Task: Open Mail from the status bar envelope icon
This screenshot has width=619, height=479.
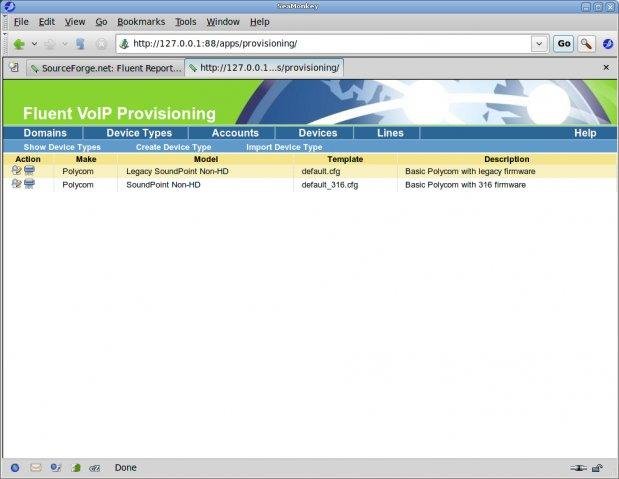Action: tap(36, 468)
